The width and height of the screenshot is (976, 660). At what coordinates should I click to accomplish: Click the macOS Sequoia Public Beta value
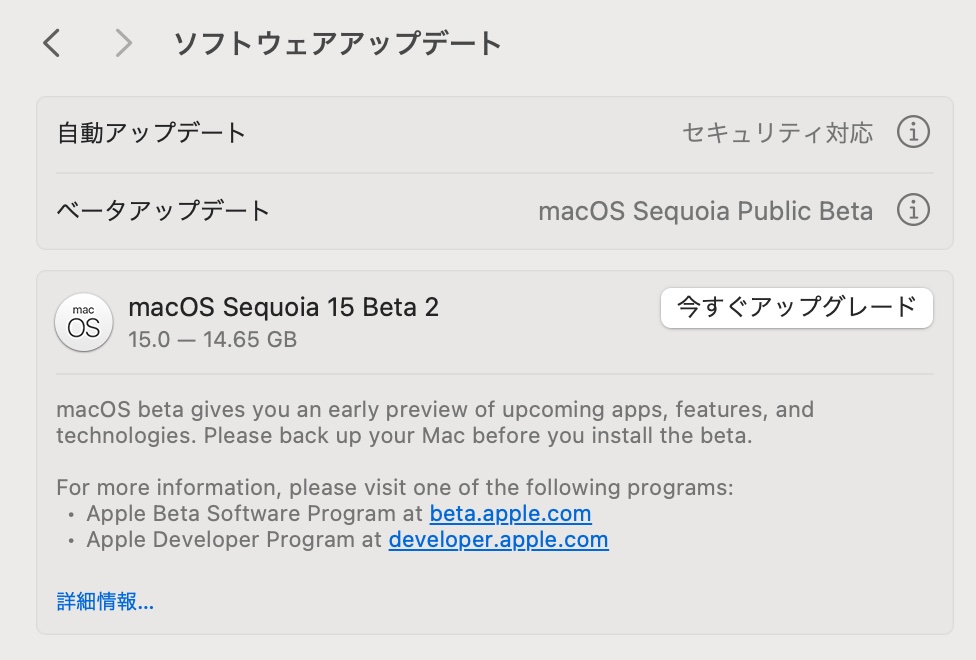705,211
